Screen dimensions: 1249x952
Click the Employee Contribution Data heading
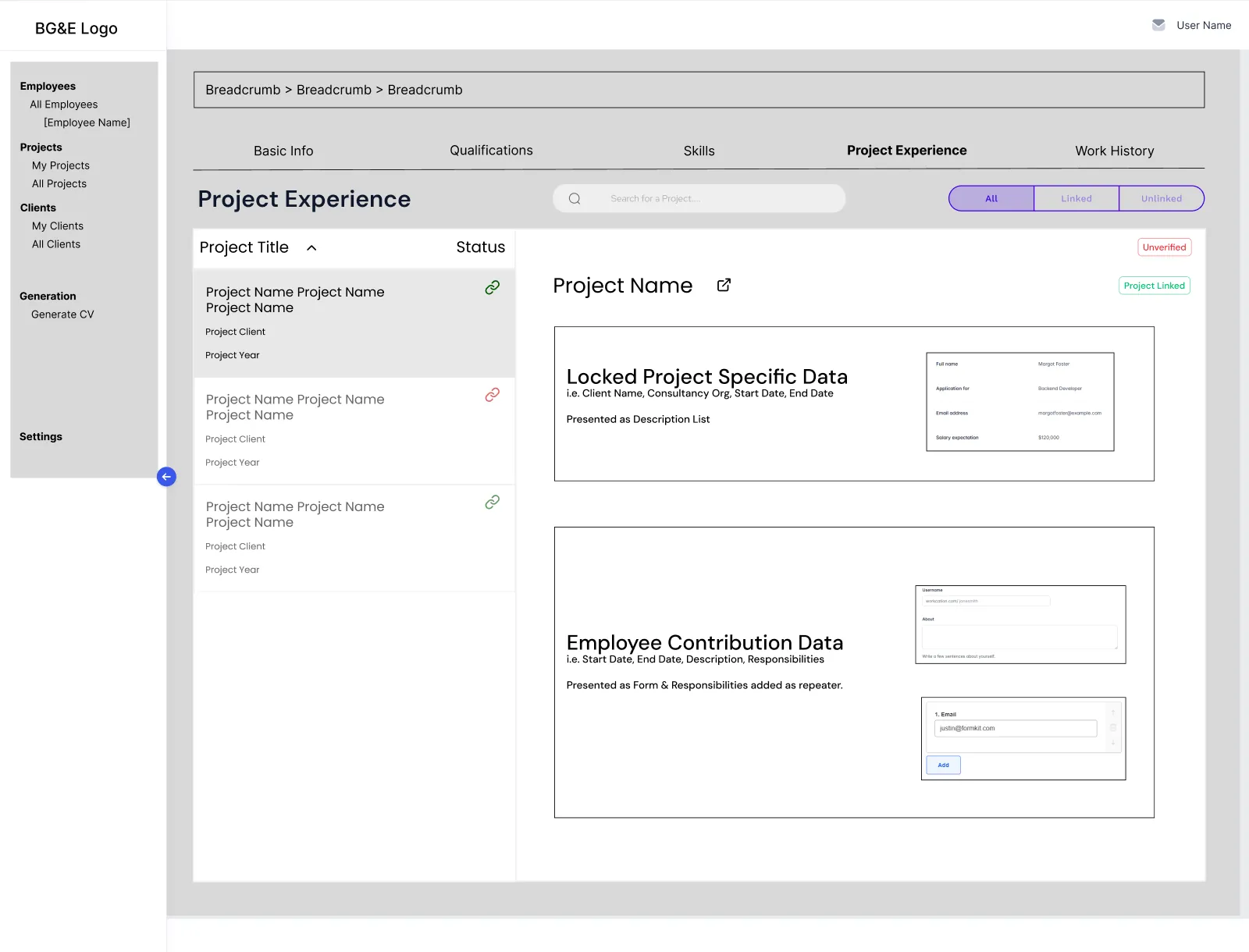705,643
